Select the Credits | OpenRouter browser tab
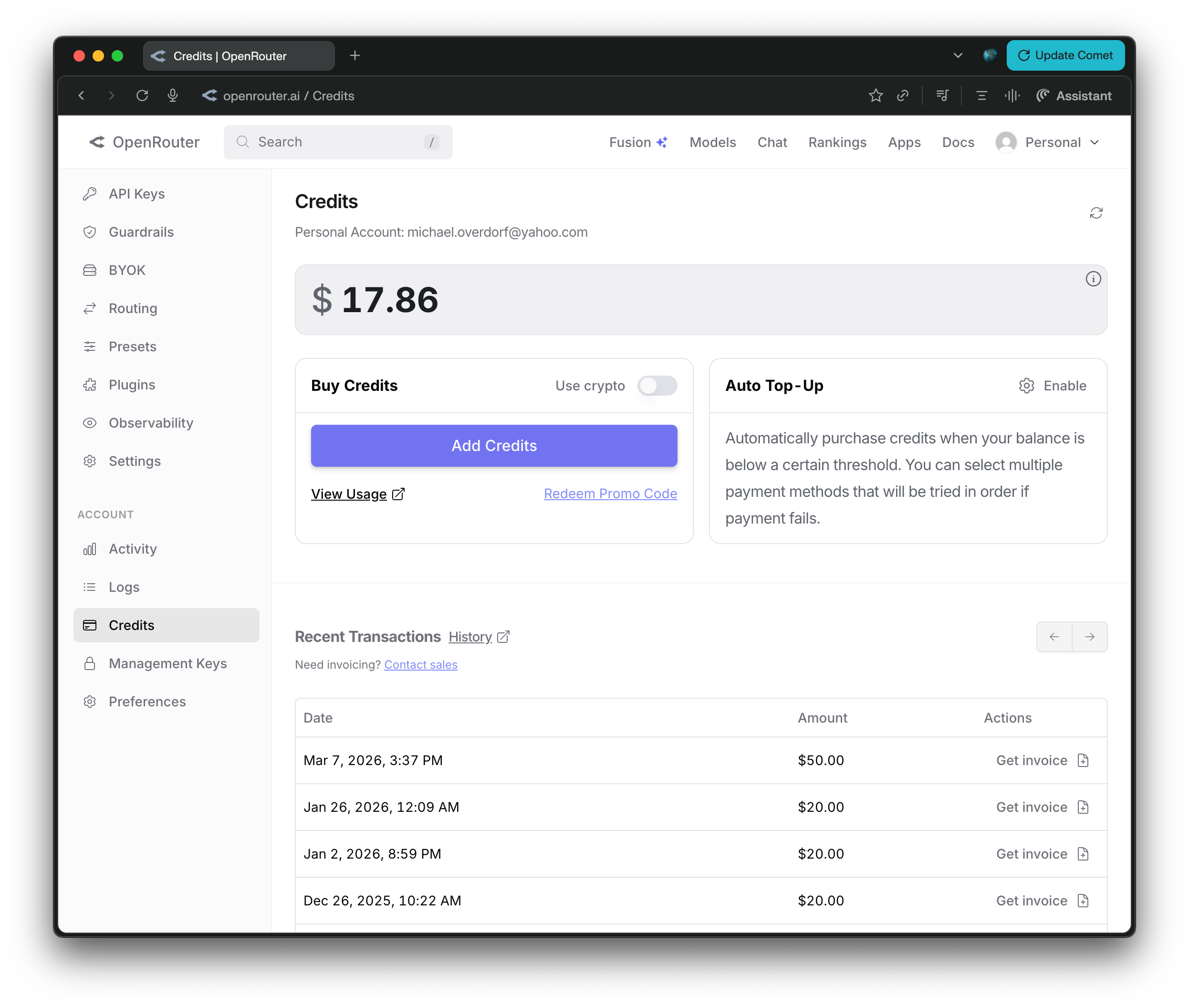The height and width of the screenshot is (1008, 1189). [x=238, y=55]
